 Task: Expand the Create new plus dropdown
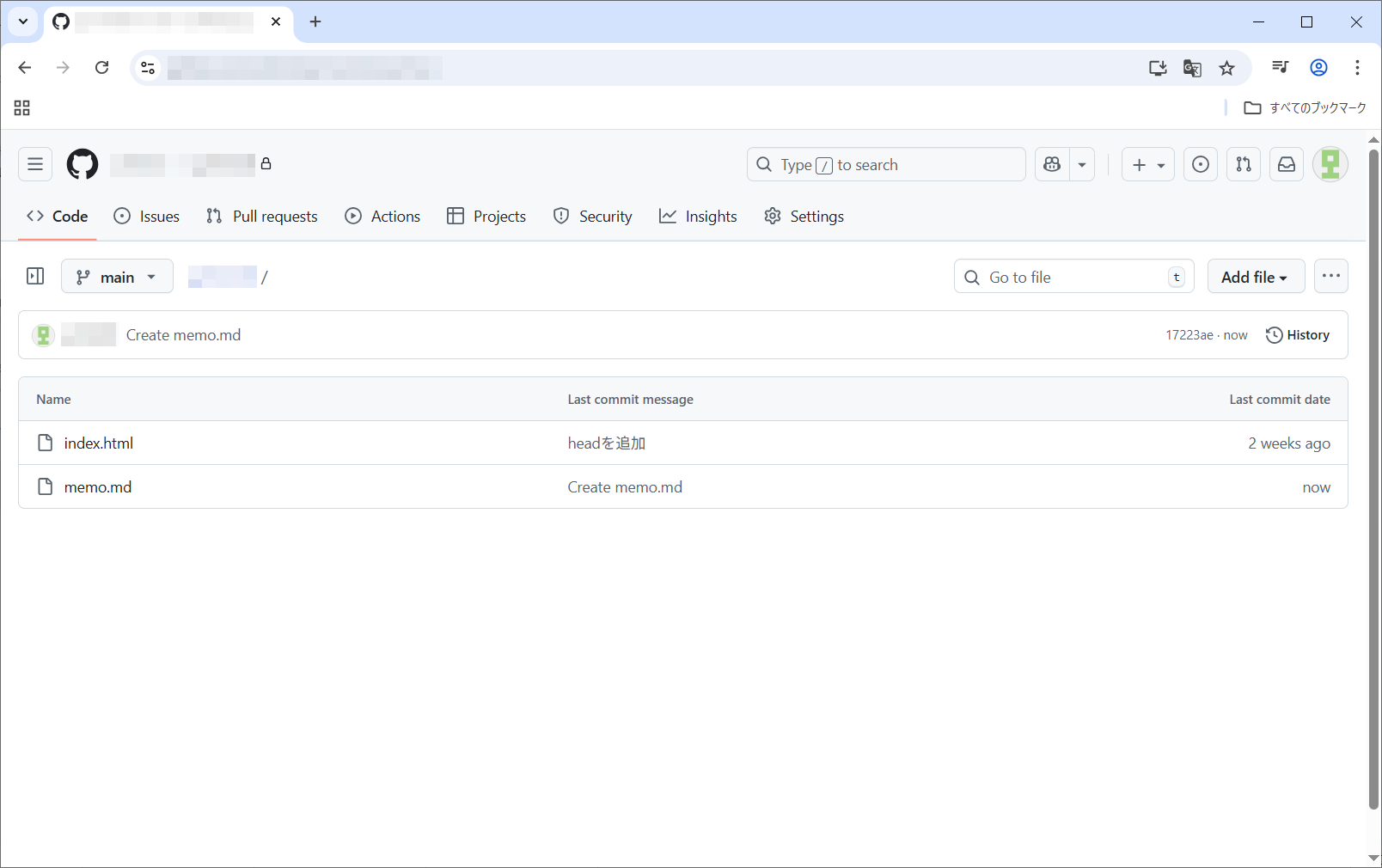coord(1147,164)
